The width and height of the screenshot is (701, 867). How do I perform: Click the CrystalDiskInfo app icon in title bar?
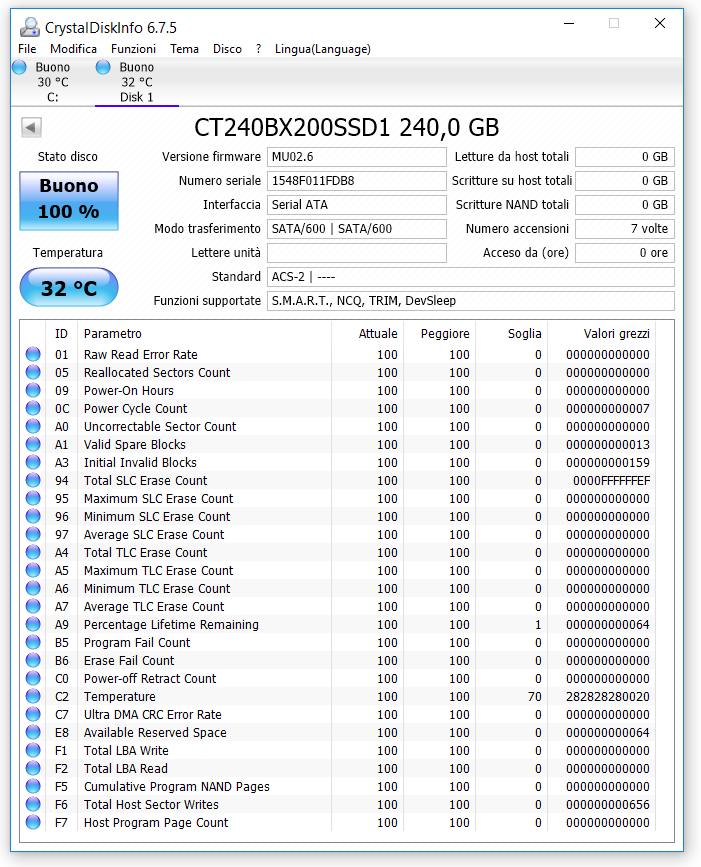point(30,27)
